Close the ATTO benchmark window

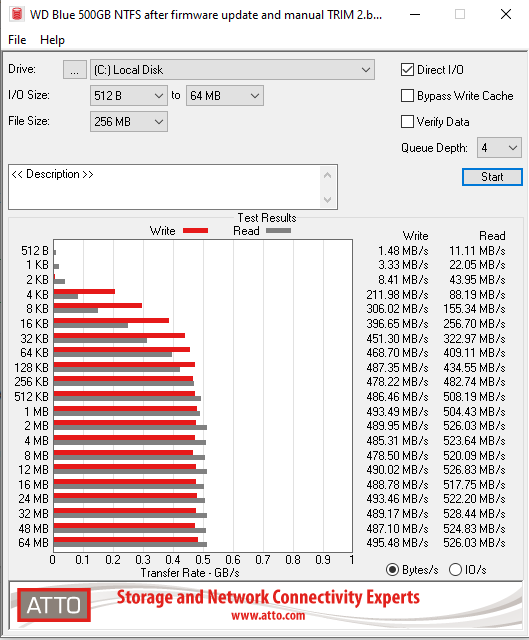(506, 14)
